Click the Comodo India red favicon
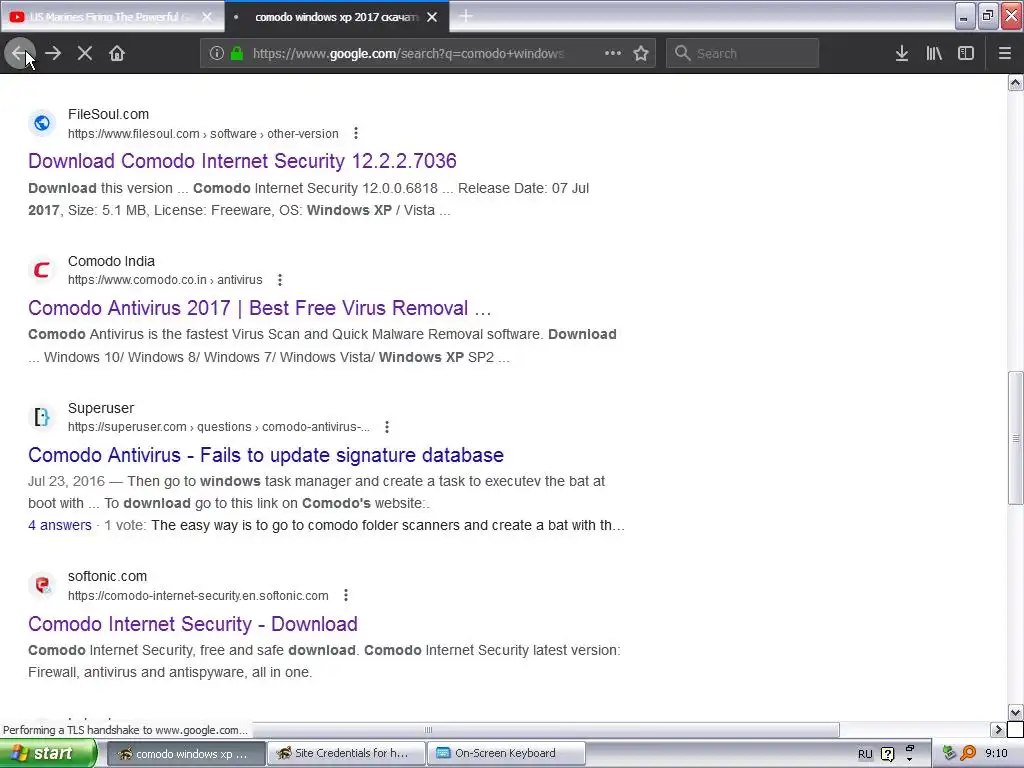 pyautogui.click(x=42, y=270)
